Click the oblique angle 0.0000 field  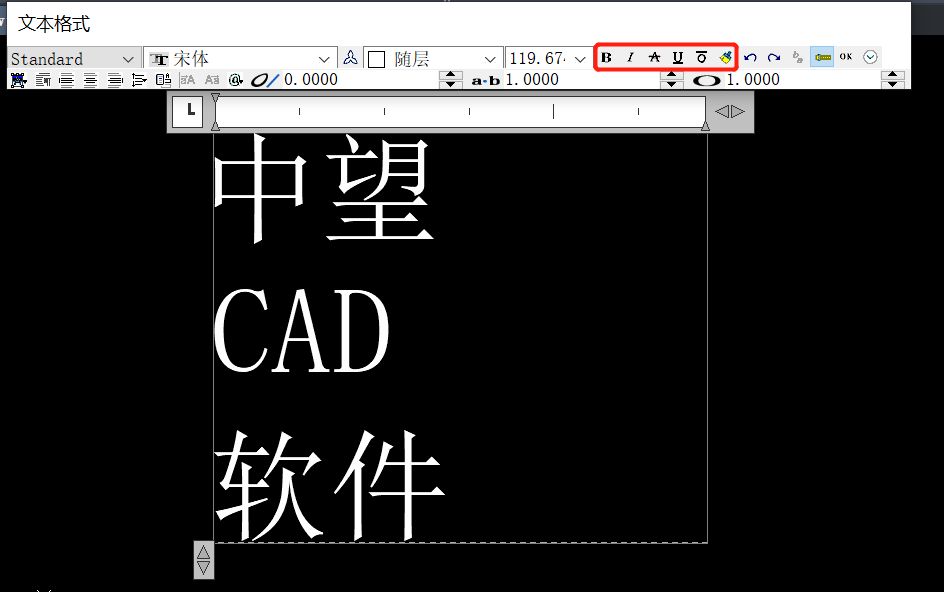pos(360,79)
